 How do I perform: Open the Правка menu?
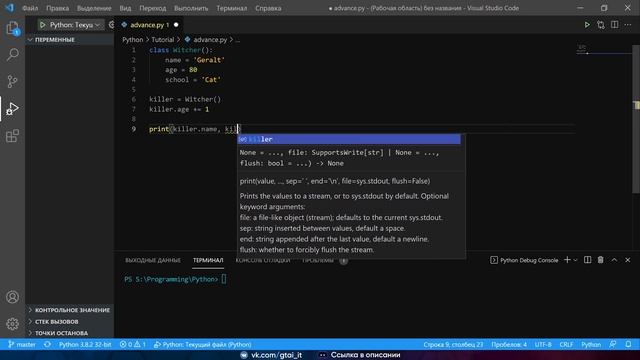58,8
